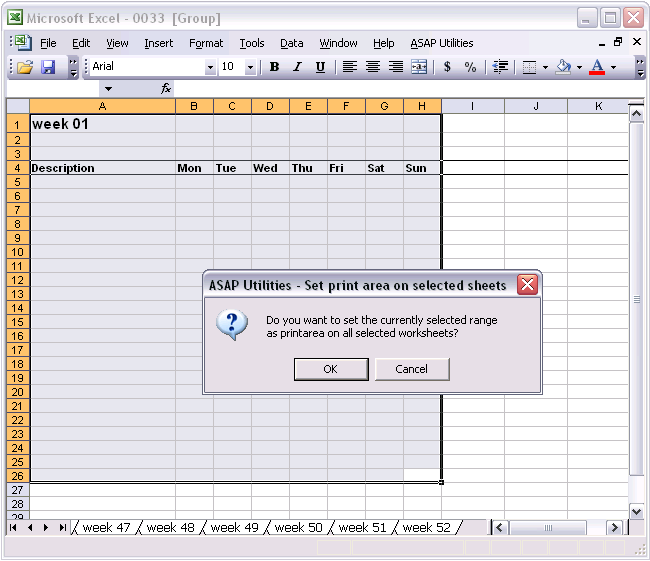Open the Name Box dropdown
The height and width of the screenshot is (561, 650).
tap(109, 89)
